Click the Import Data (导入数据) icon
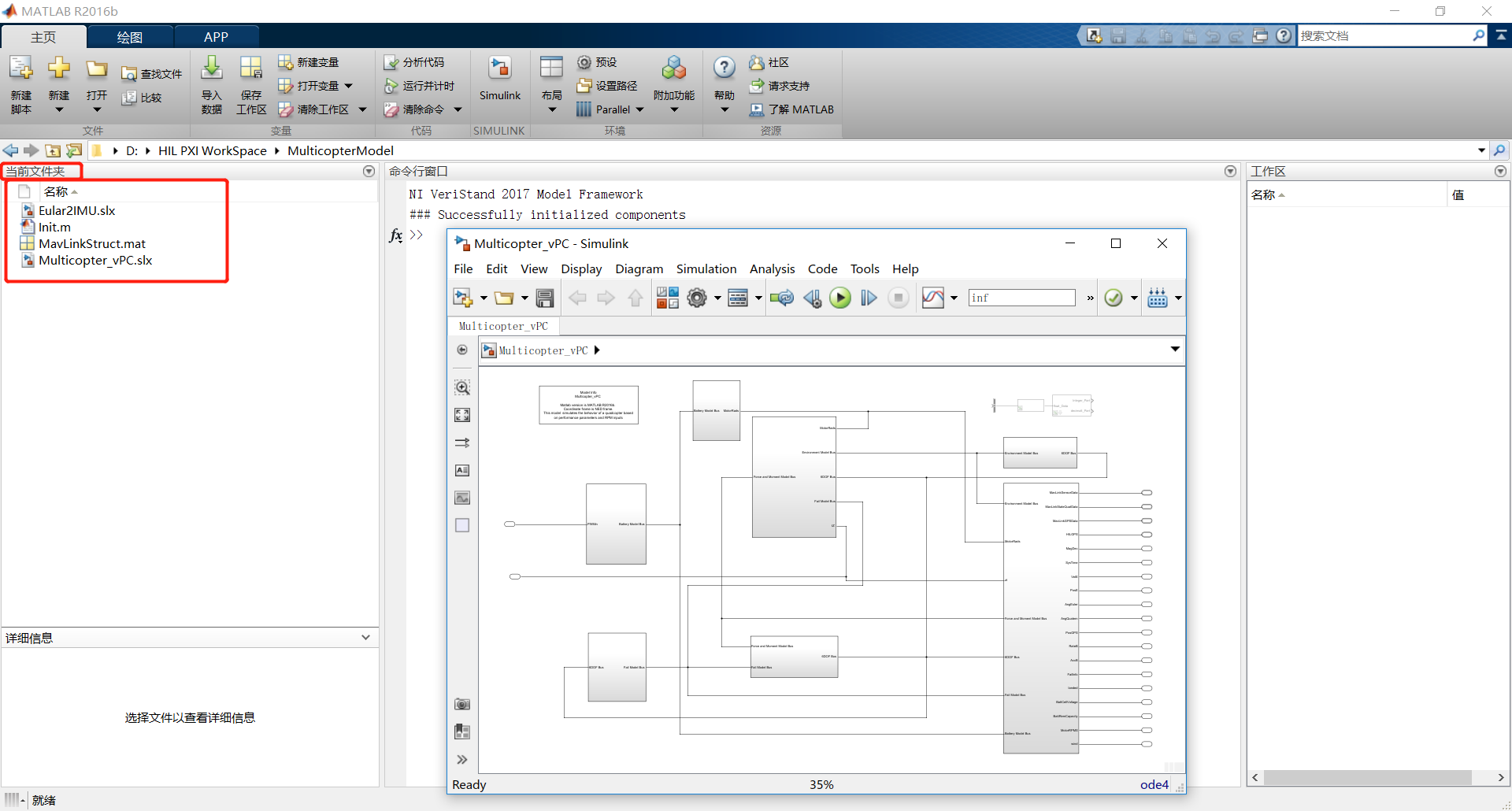 coord(212,69)
